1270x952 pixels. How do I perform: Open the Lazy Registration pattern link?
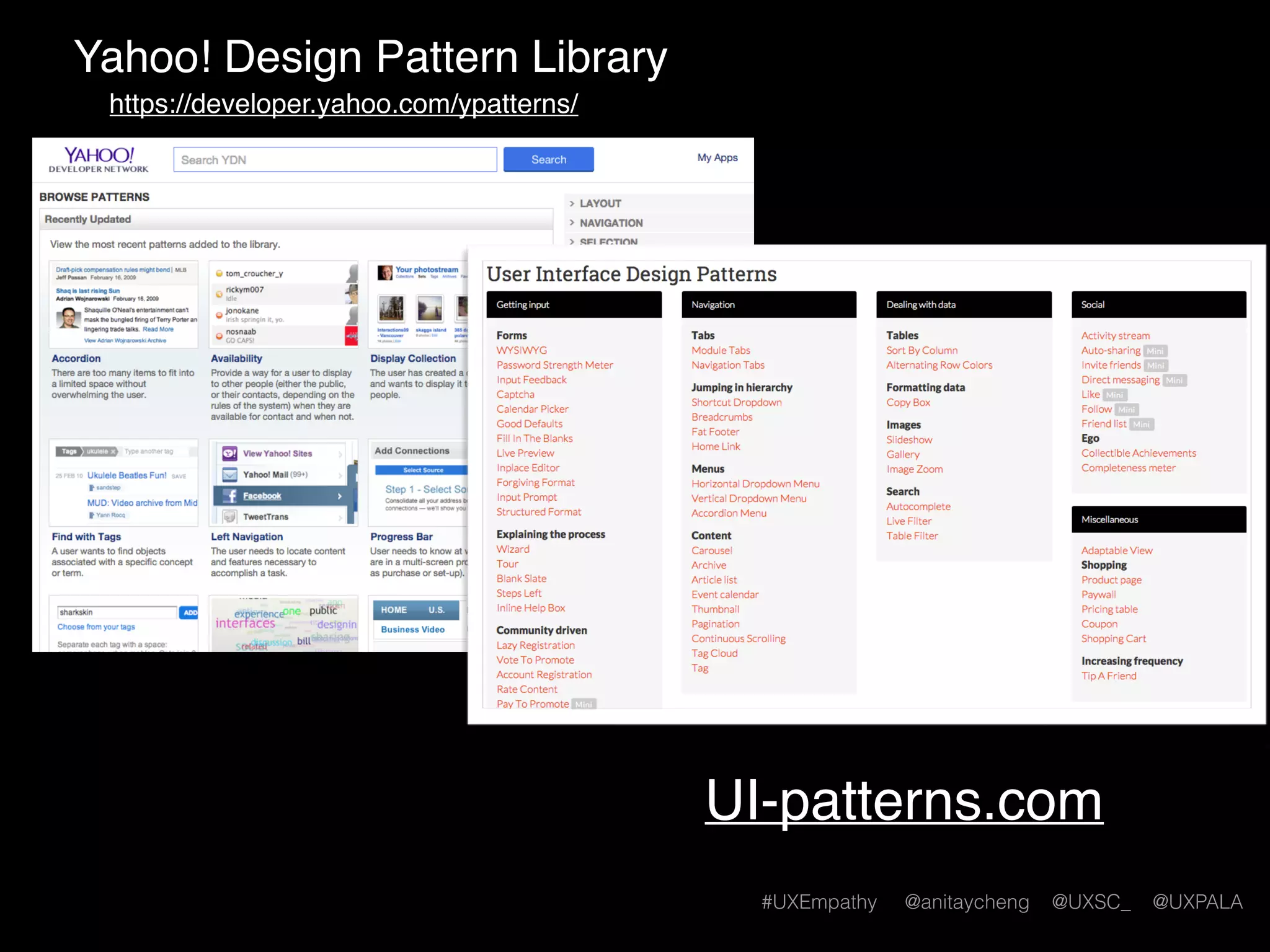[x=536, y=645]
